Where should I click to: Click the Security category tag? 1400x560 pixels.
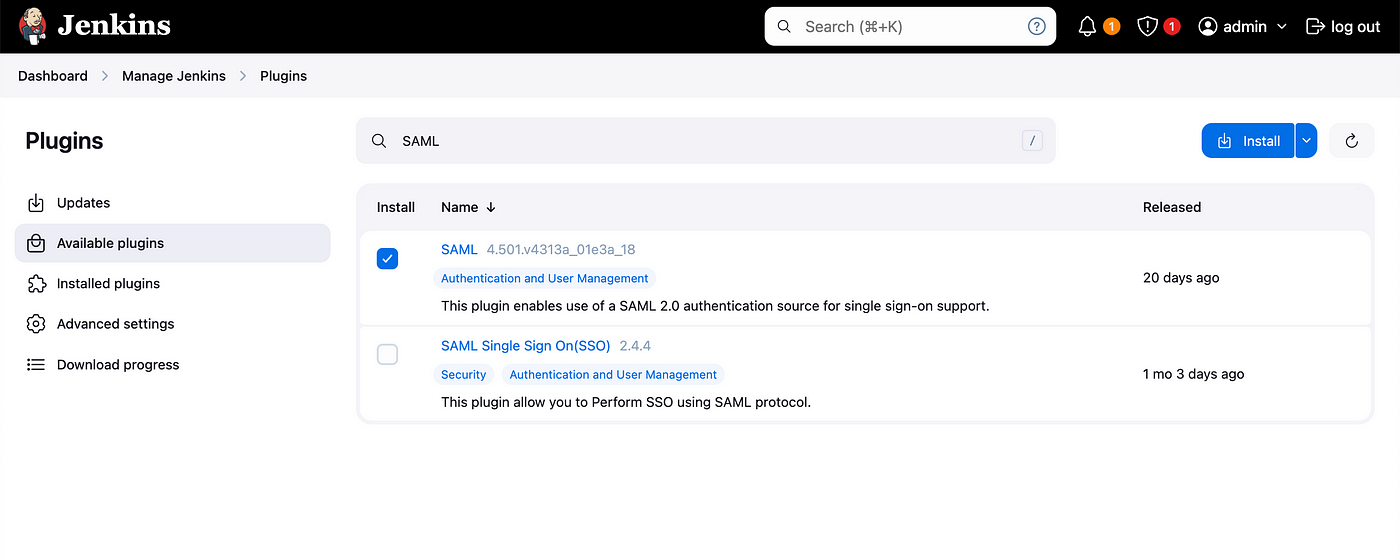pos(464,374)
